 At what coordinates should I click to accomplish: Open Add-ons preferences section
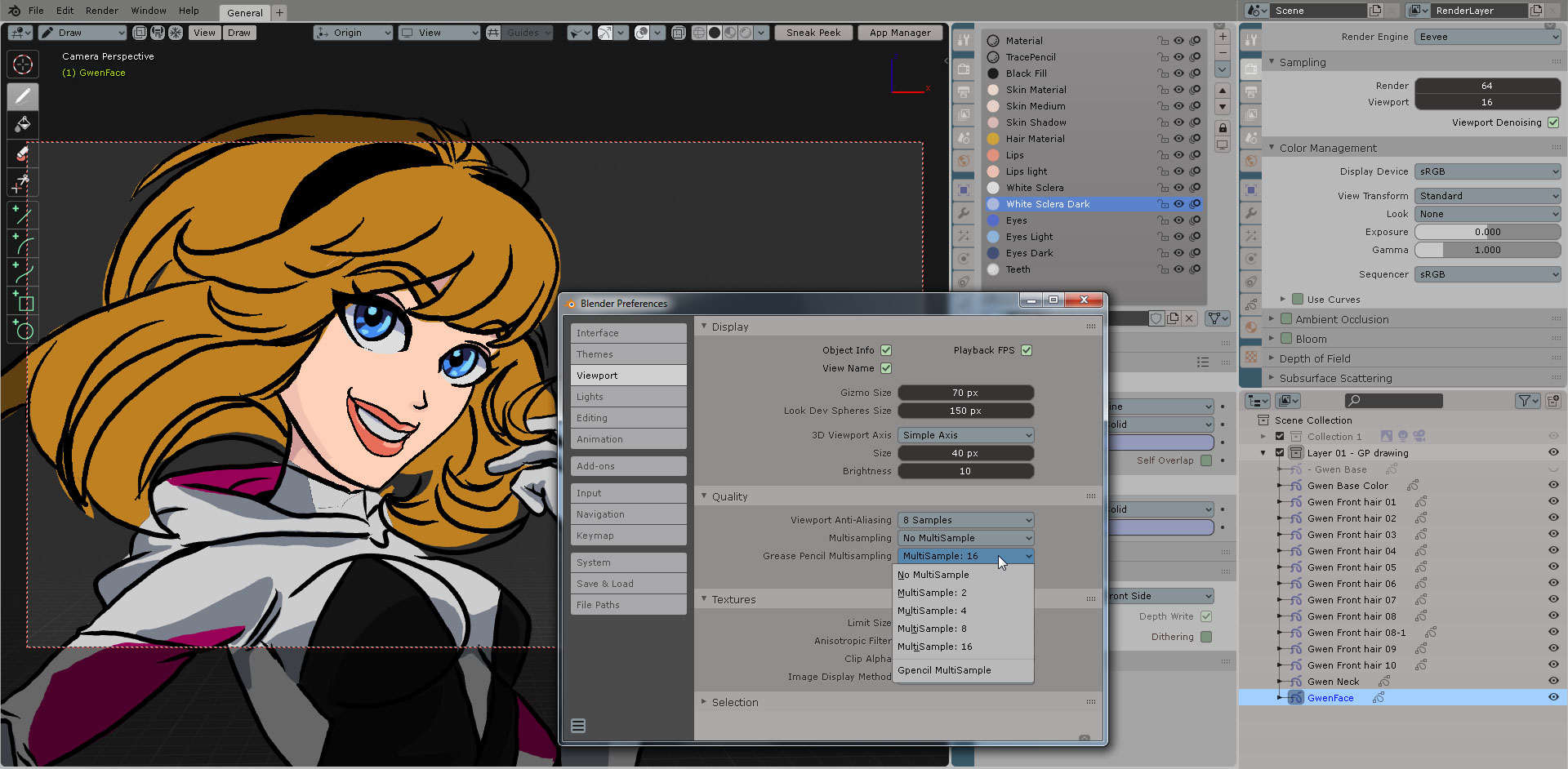point(628,466)
